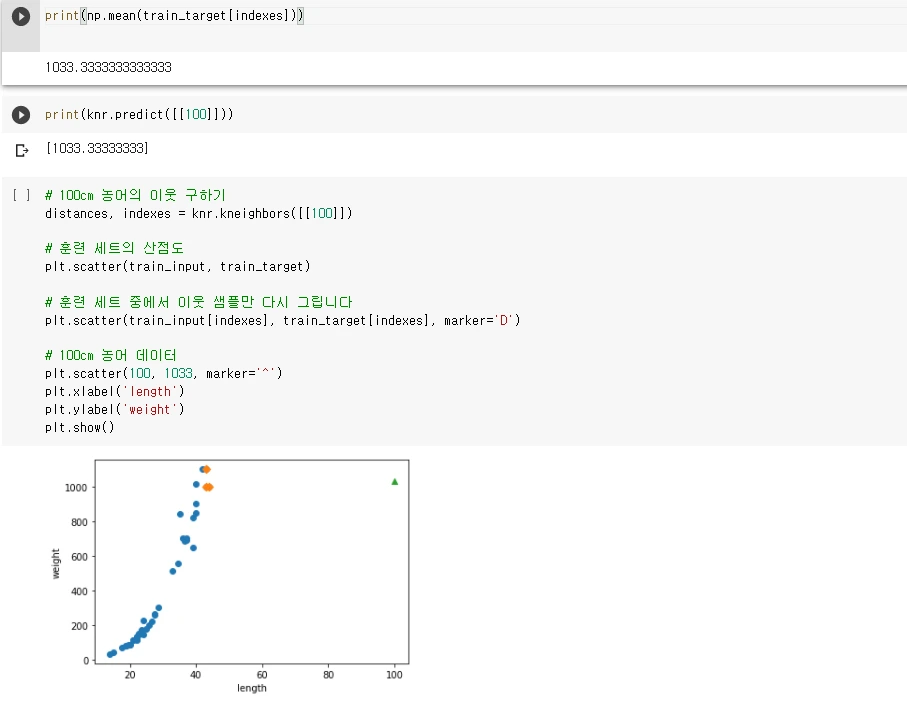Click the line containing marker='D'
Screen dimensions: 907x711
(x=283, y=320)
